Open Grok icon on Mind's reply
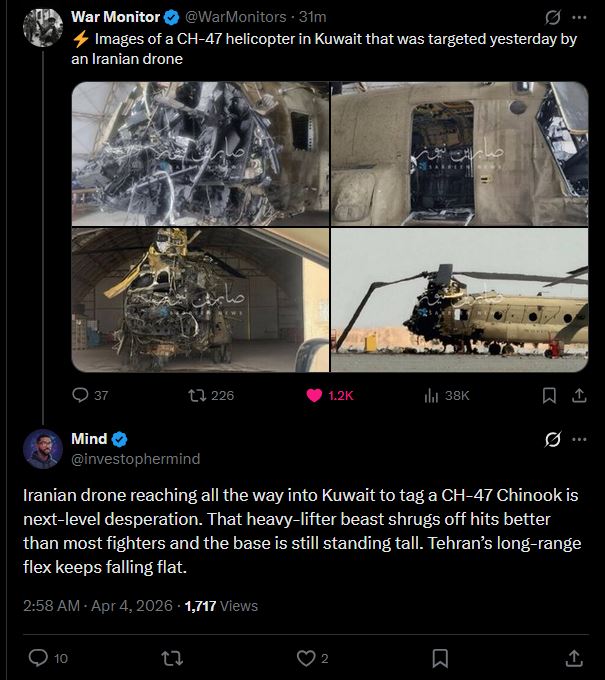Screen dimensions: 605x680 pyautogui.click(x=553, y=439)
